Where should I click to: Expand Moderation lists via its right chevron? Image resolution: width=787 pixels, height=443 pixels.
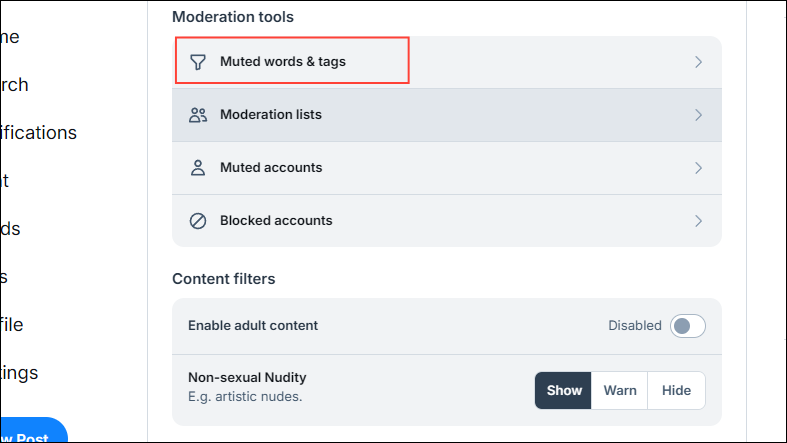point(698,115)
